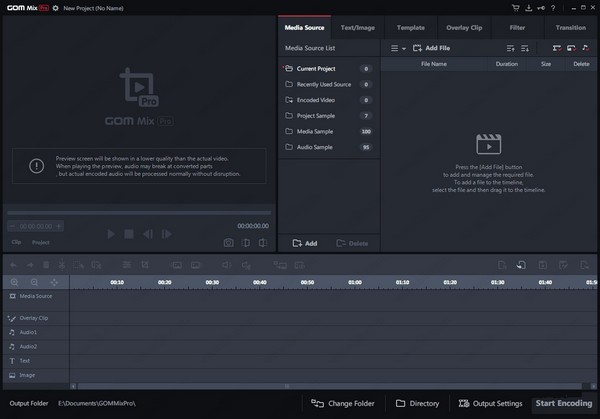
Task: Click the Start Encoding button
Action: [x=565, y=403]
